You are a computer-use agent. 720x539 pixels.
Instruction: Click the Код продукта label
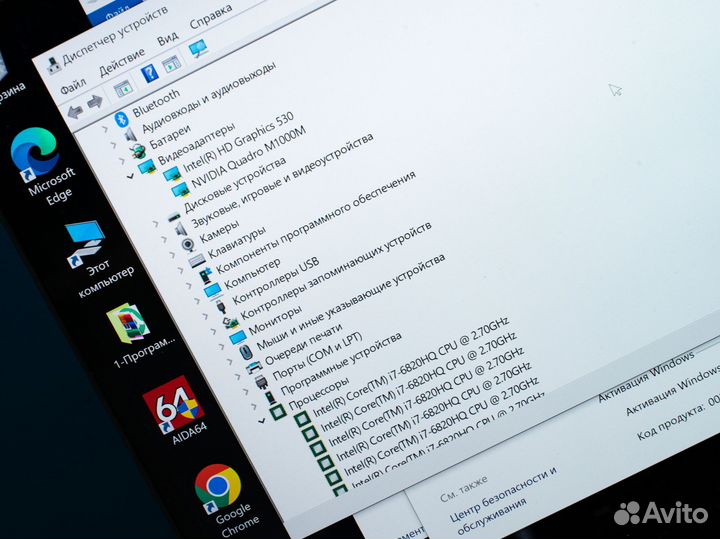[x=671, y=421]
